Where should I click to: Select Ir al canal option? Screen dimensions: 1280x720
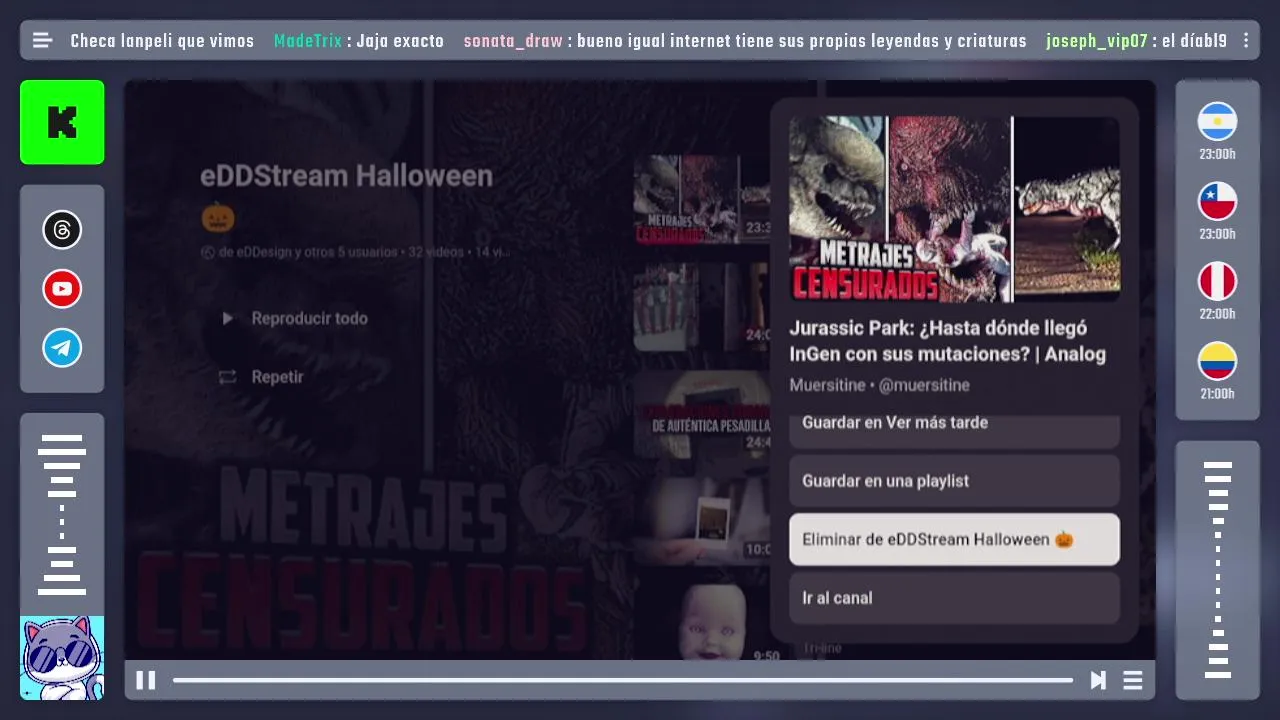click(954, 598)
